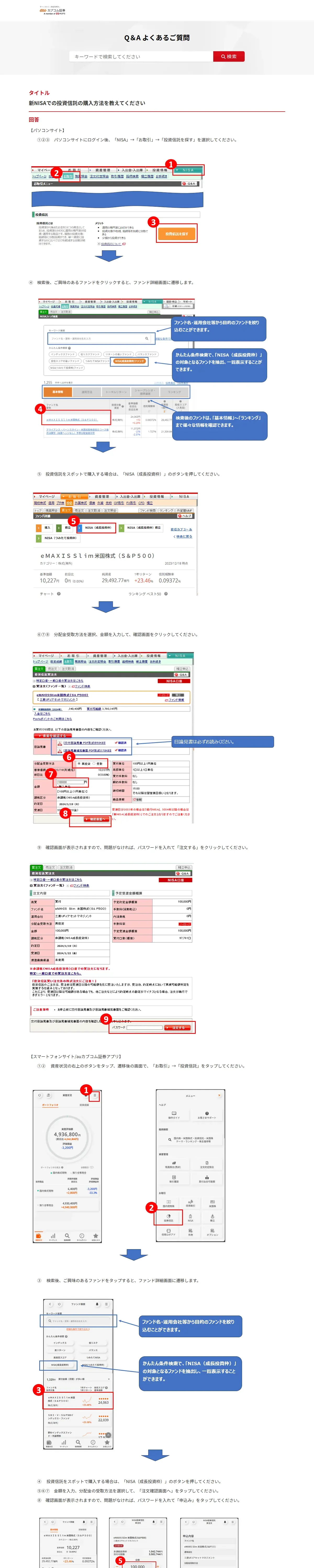Viewport: 314px width, 1568px height.
Task: Click 検索に戻る link in fund detail
Action: tap(183, 536)
